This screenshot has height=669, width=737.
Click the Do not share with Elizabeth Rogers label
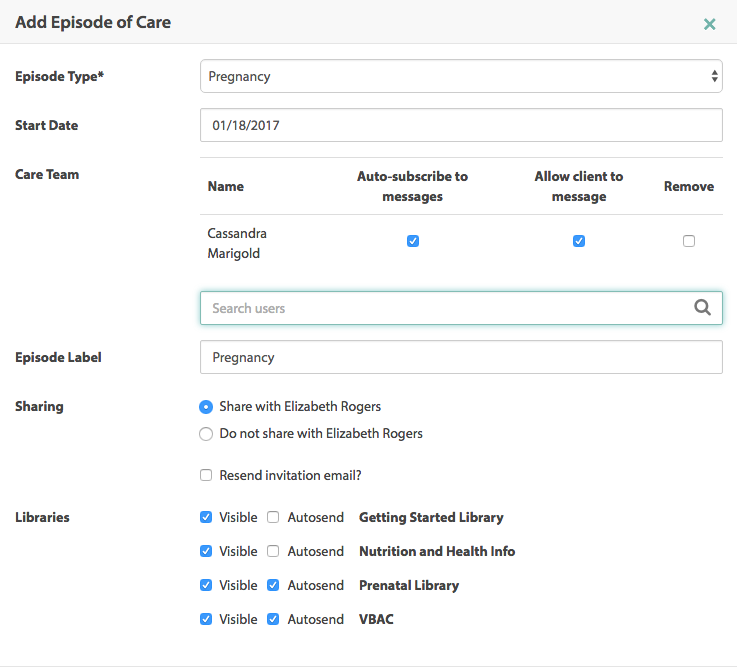coord(321,433)
